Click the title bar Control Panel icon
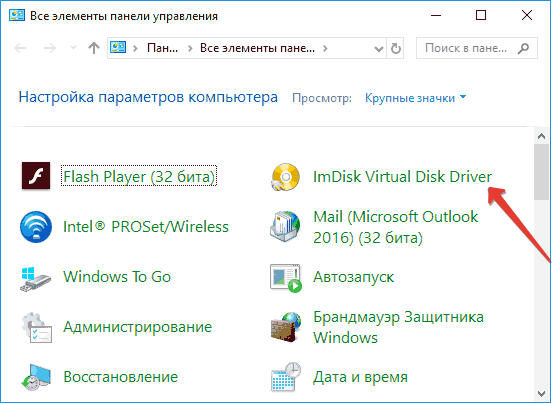 (x=17, y=15)
